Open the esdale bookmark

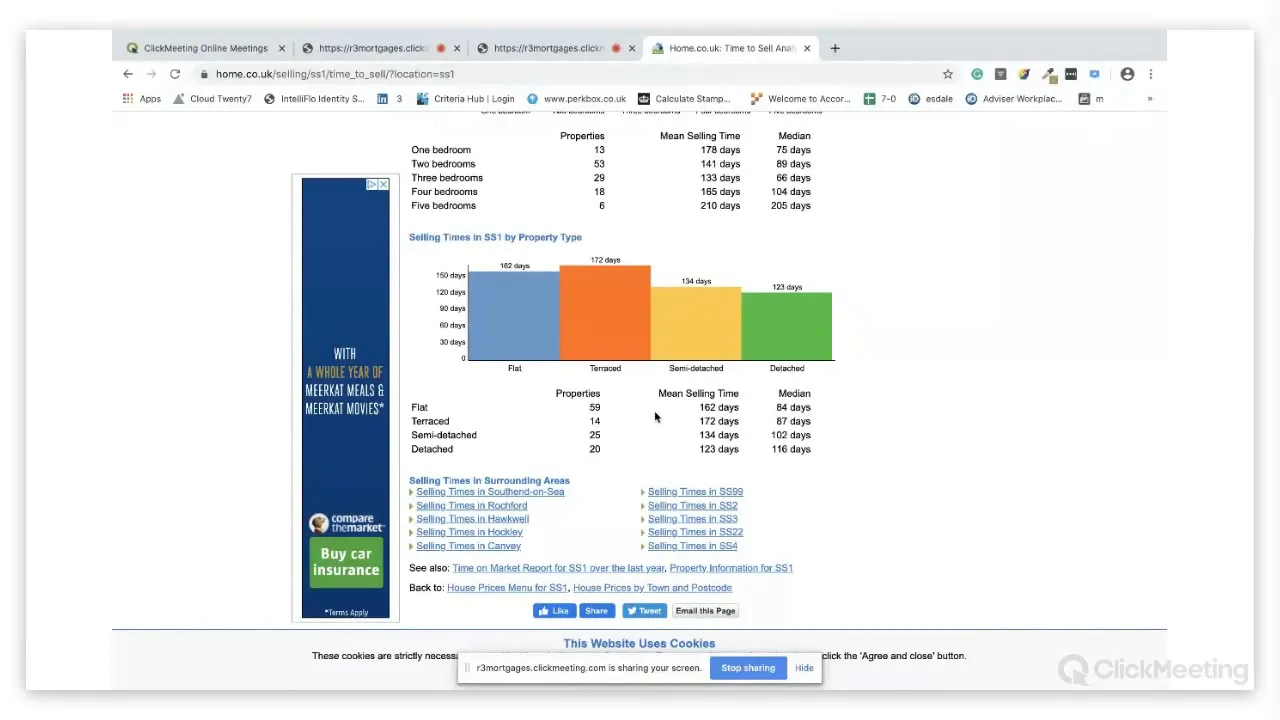[931, 99]
